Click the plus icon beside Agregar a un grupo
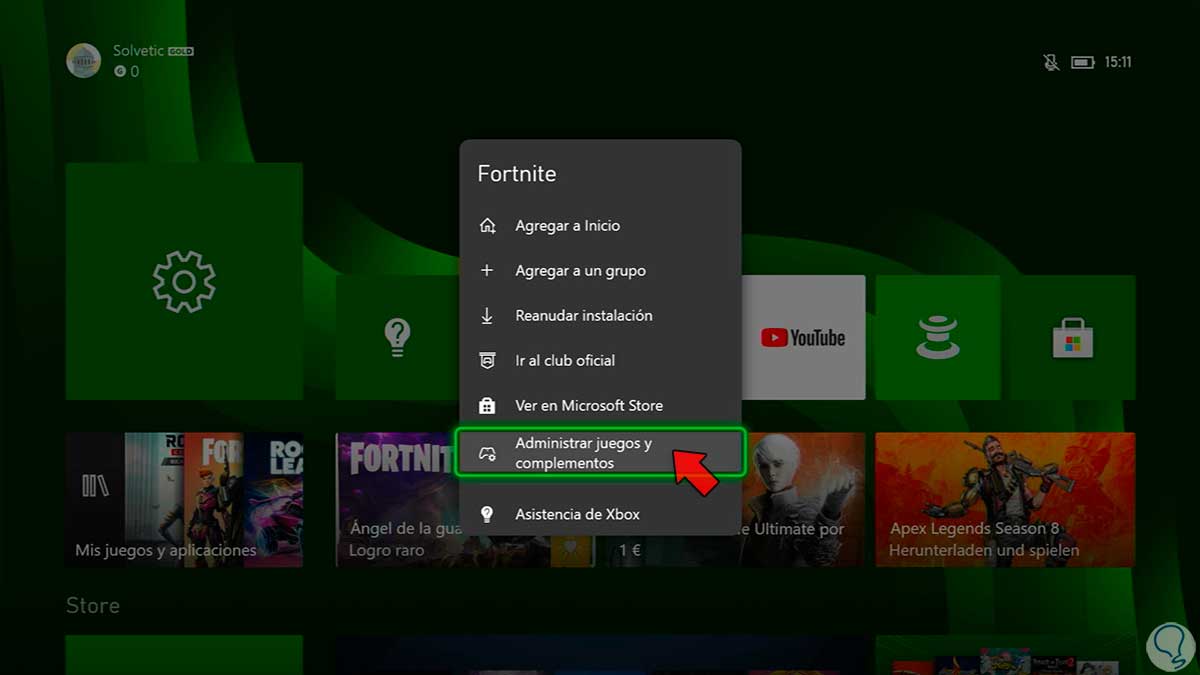The height and width of the screenshot is (675, 1200). click(x=487, y=271)
